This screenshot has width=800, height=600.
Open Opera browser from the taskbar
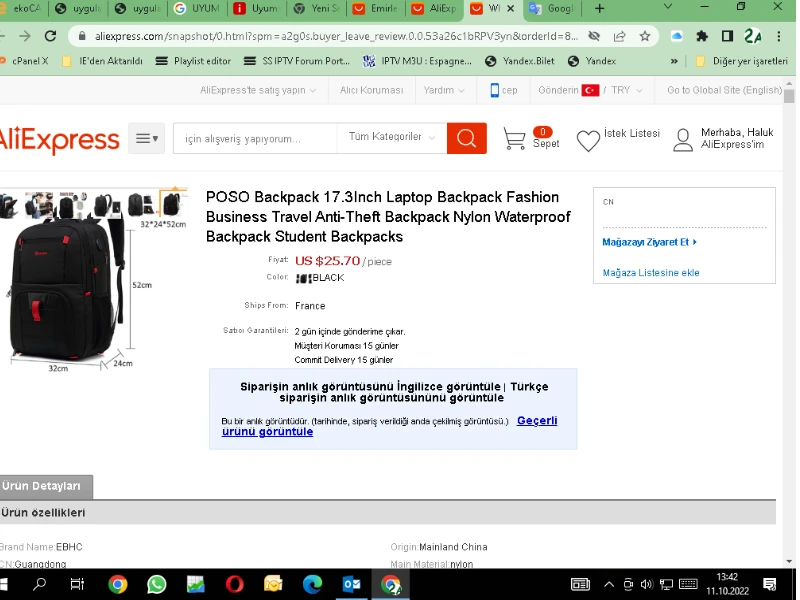pos(234,584)
